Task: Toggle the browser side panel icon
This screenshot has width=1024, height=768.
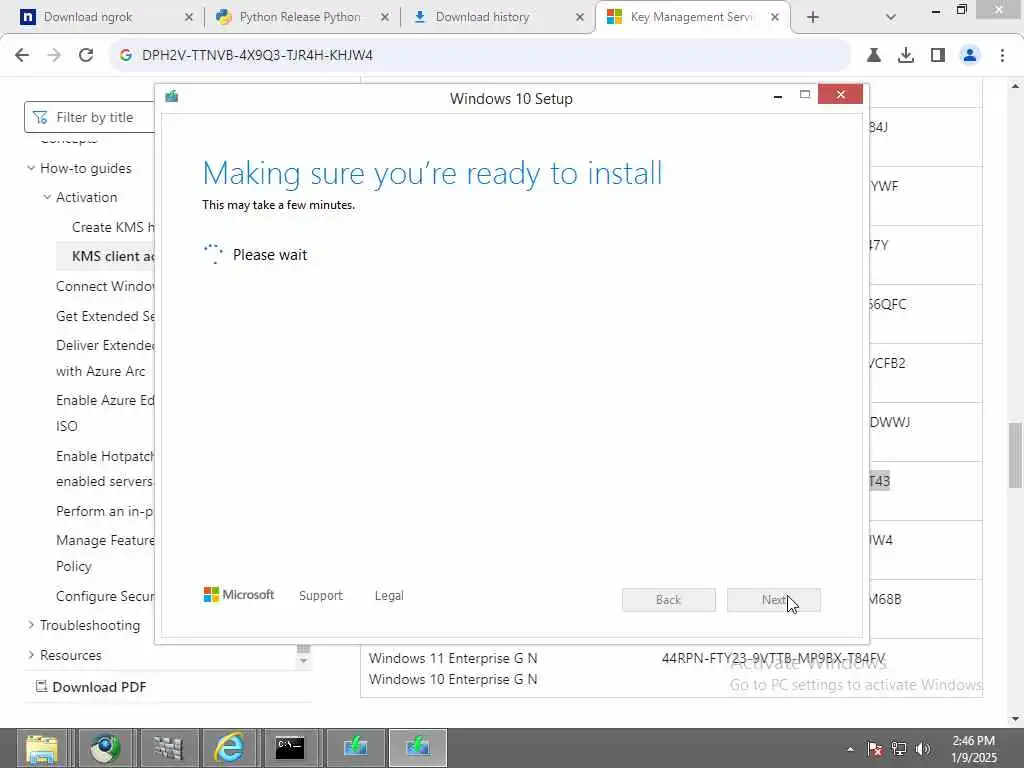Action: coord(938,56)
